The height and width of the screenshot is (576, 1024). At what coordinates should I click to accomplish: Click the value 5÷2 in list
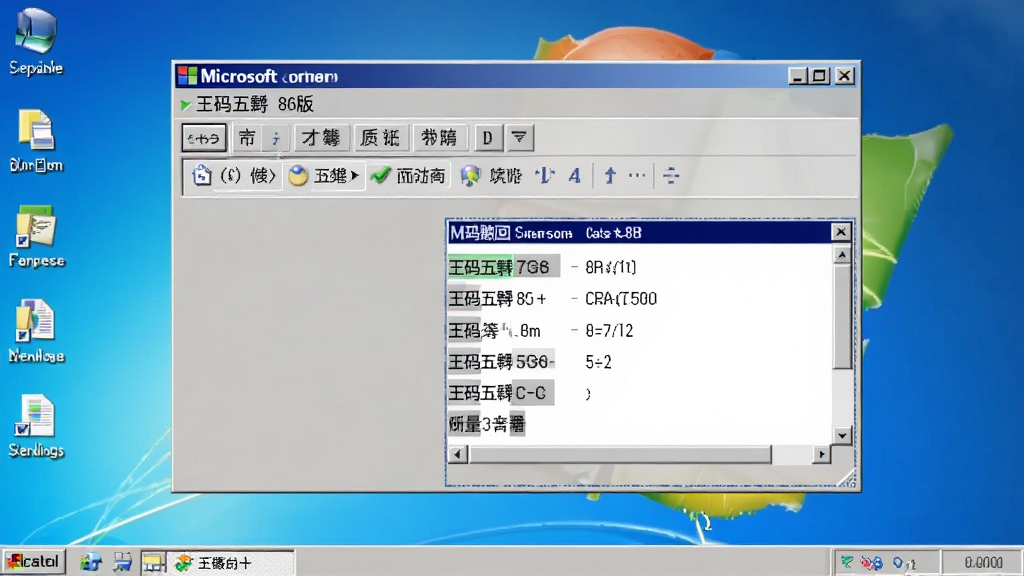tap(599, 362)
